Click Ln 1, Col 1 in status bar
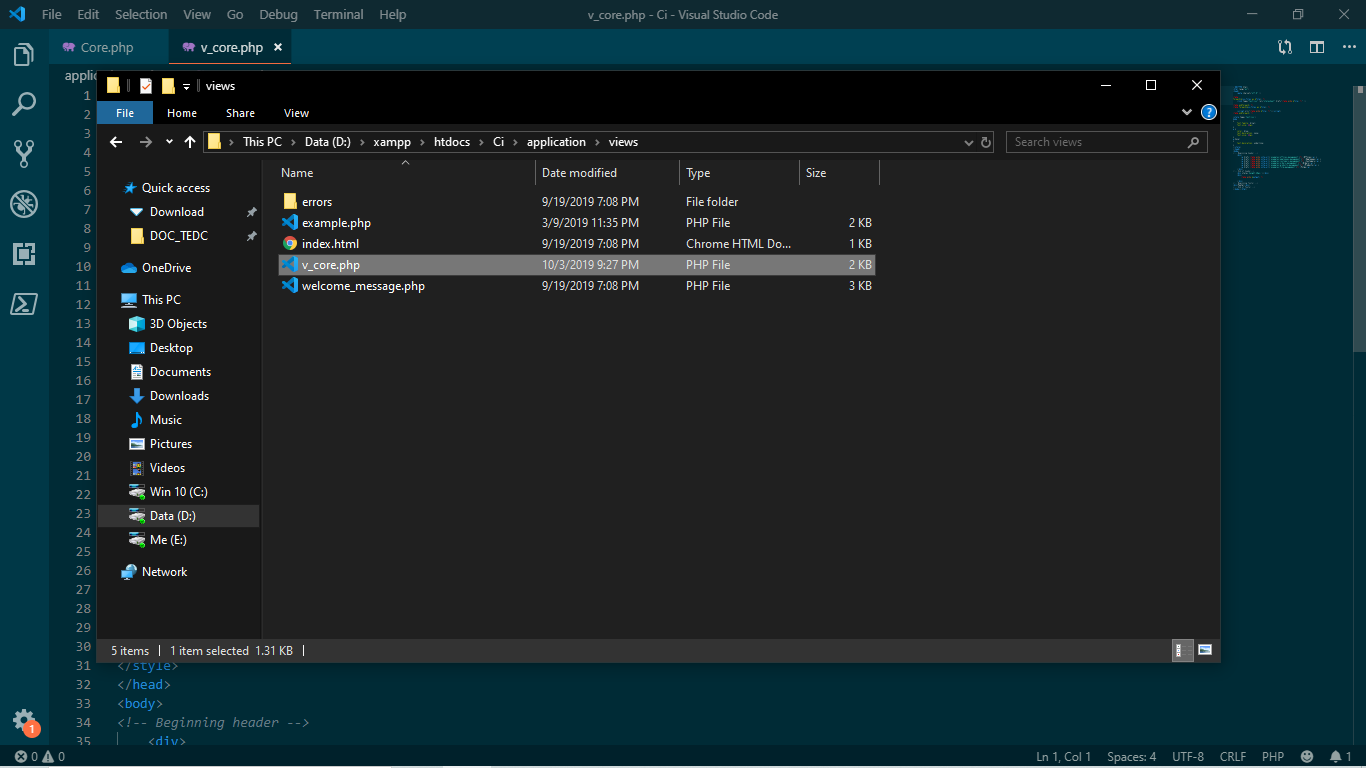The height and width of the screenshot is (768, 1366). click(1064, 757)
